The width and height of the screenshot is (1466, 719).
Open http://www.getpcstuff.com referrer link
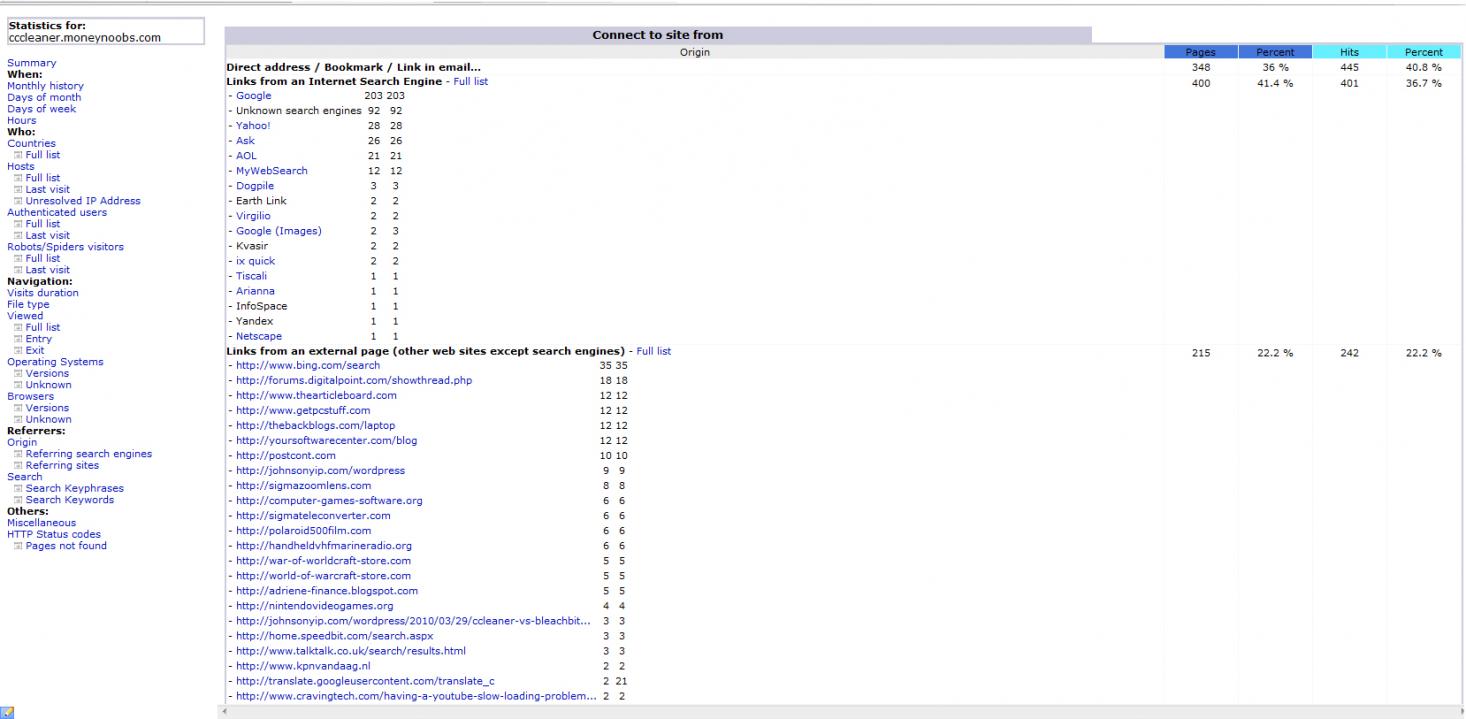tap(303, 411)
